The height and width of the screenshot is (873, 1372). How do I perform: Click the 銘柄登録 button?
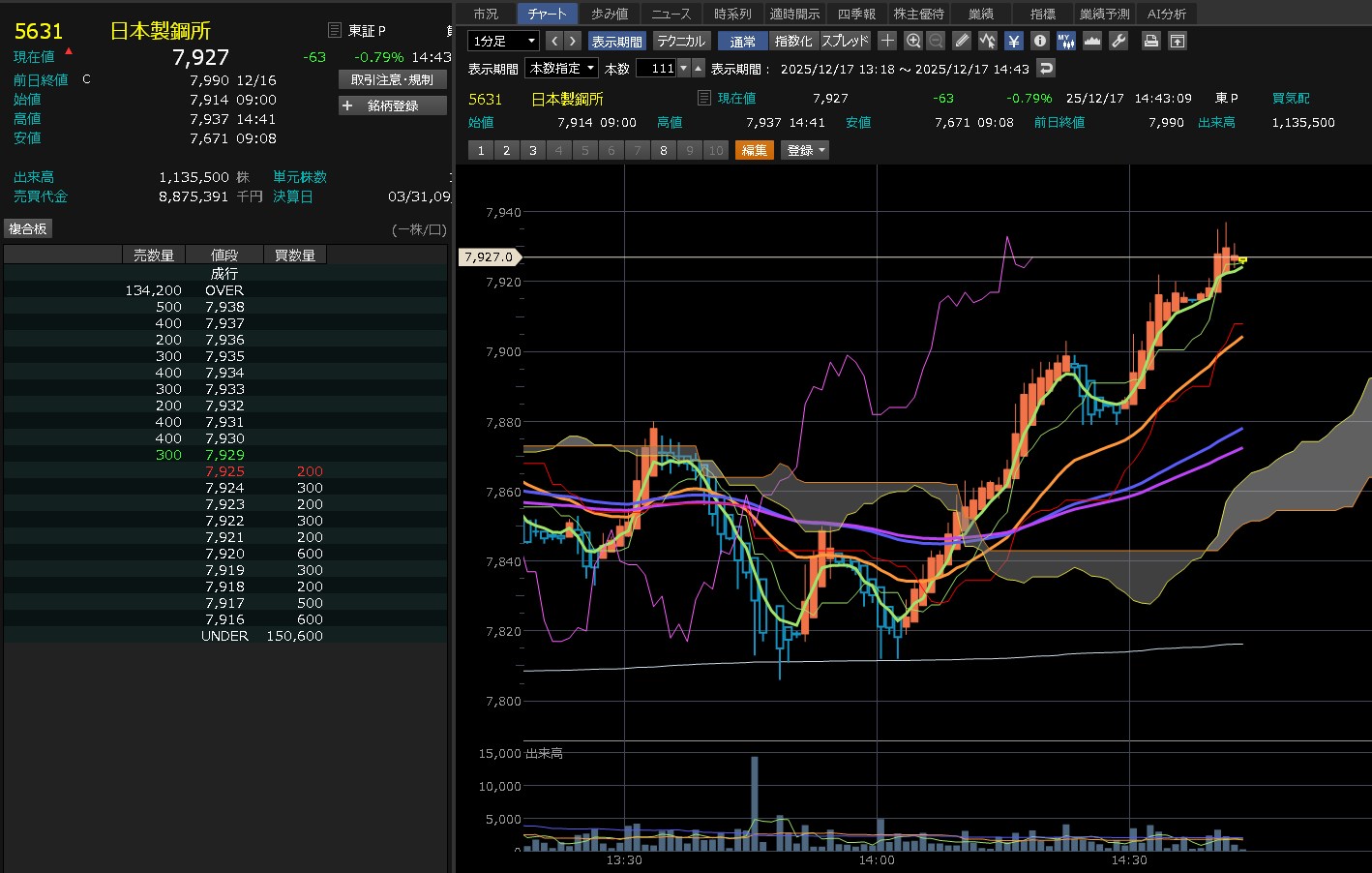[x=393, y=105]
